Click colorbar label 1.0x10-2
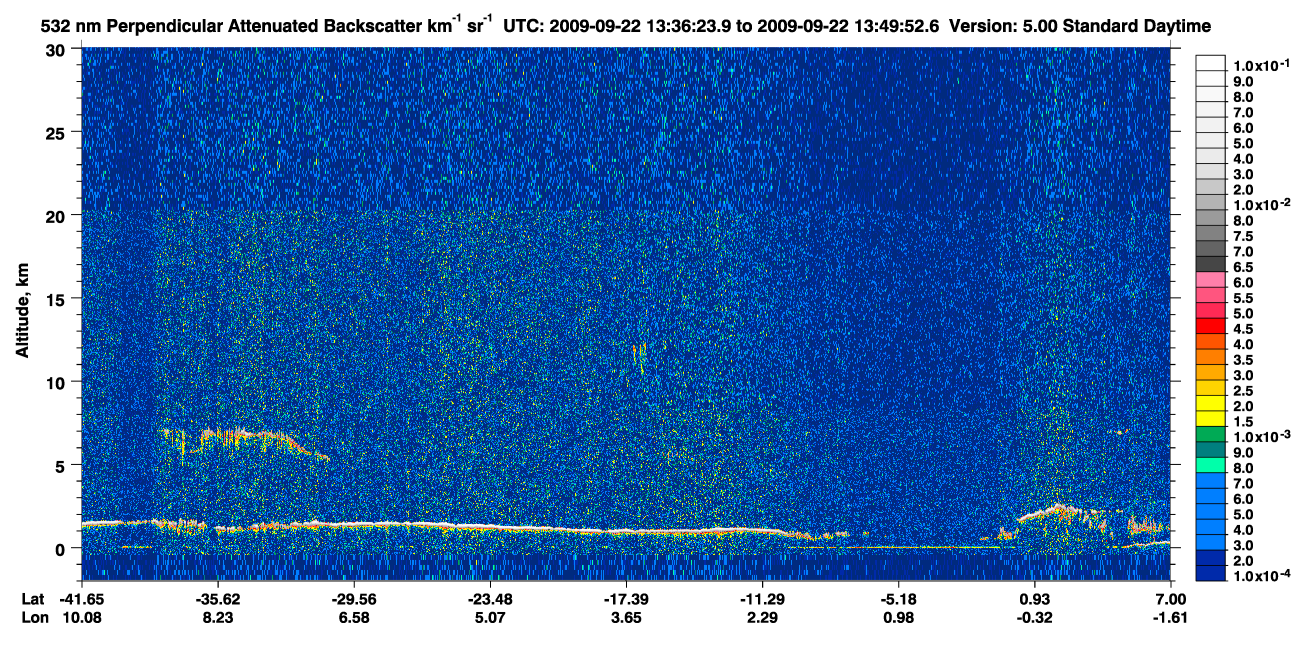1300x667 pixels. 1261,205
